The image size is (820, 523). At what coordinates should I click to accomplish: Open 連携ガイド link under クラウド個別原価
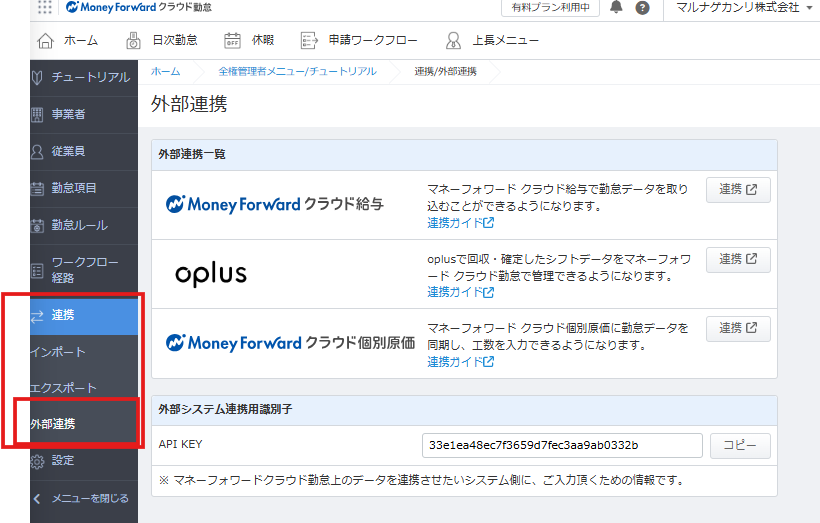(460, 362)
